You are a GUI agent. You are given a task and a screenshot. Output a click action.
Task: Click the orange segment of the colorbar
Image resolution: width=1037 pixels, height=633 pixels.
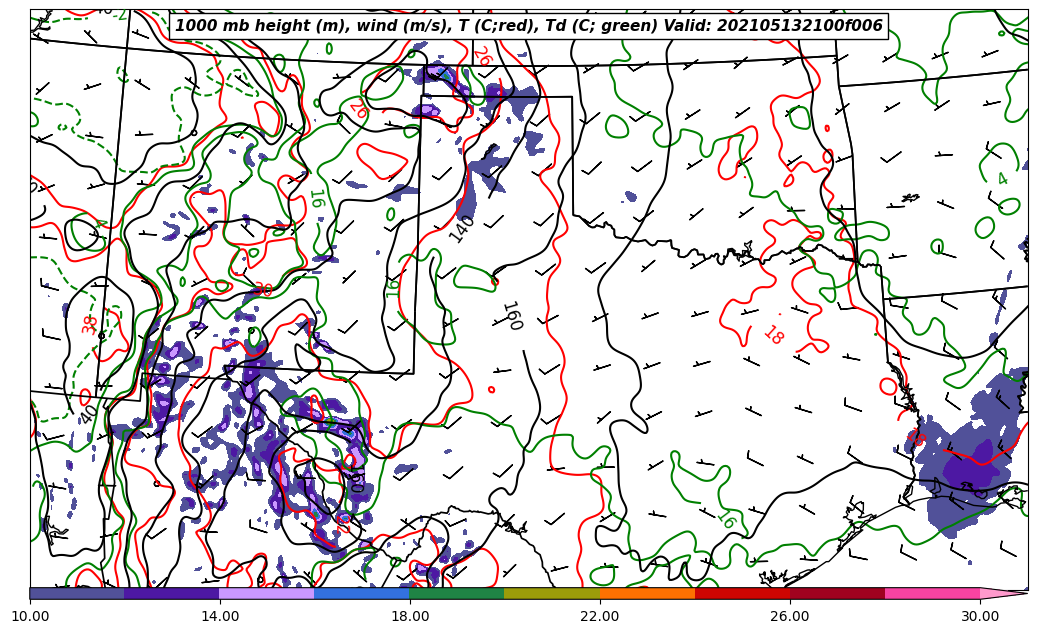(647, 593)
